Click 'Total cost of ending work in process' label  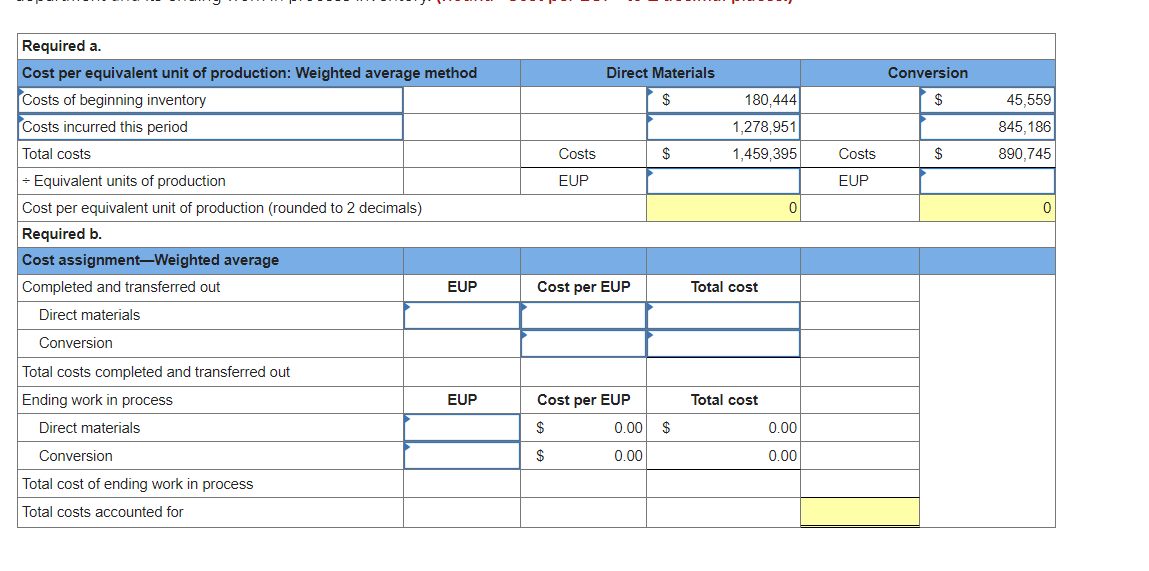[x=138, y=484]
